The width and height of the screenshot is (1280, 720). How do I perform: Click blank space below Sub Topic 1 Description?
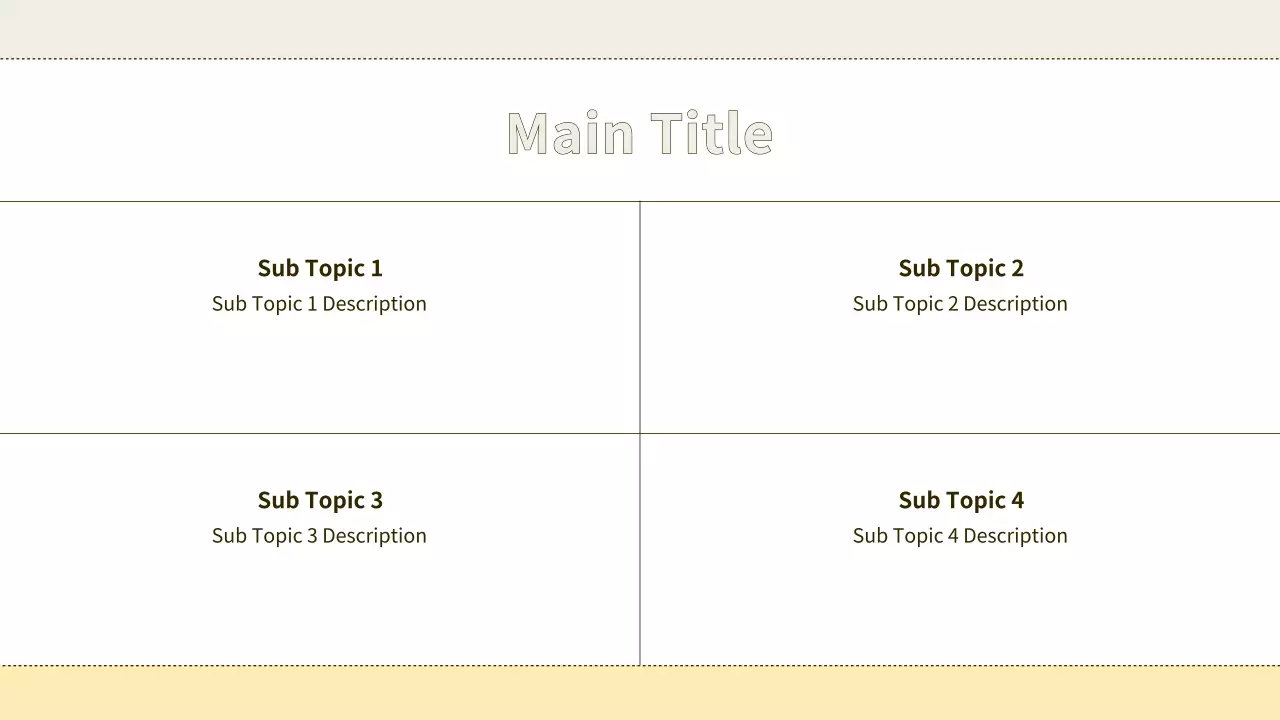(320, 375)
